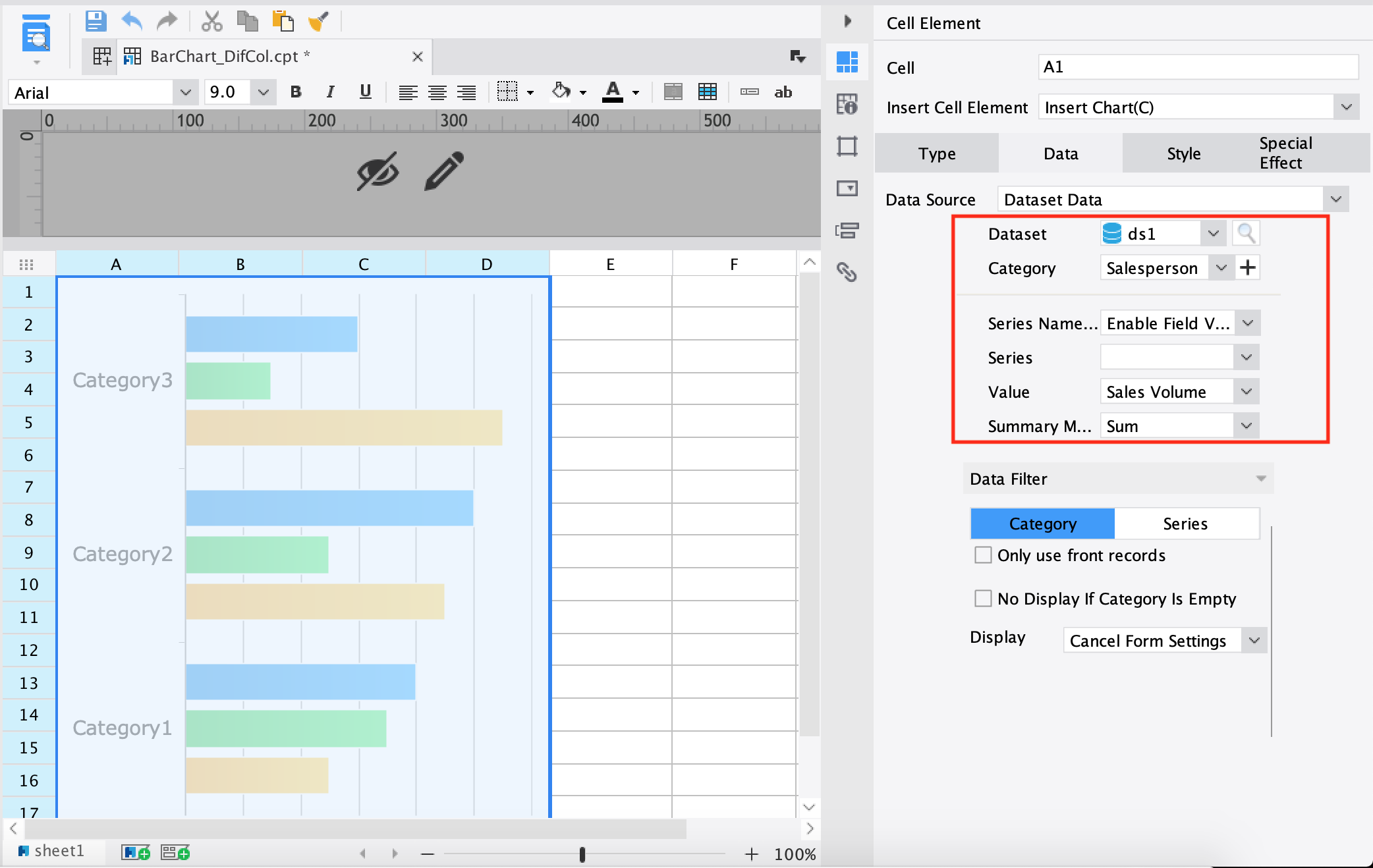Viewport: 1373px width, 868px height.
Task: Select the scissors cut tool
Action: coord(212,21)
